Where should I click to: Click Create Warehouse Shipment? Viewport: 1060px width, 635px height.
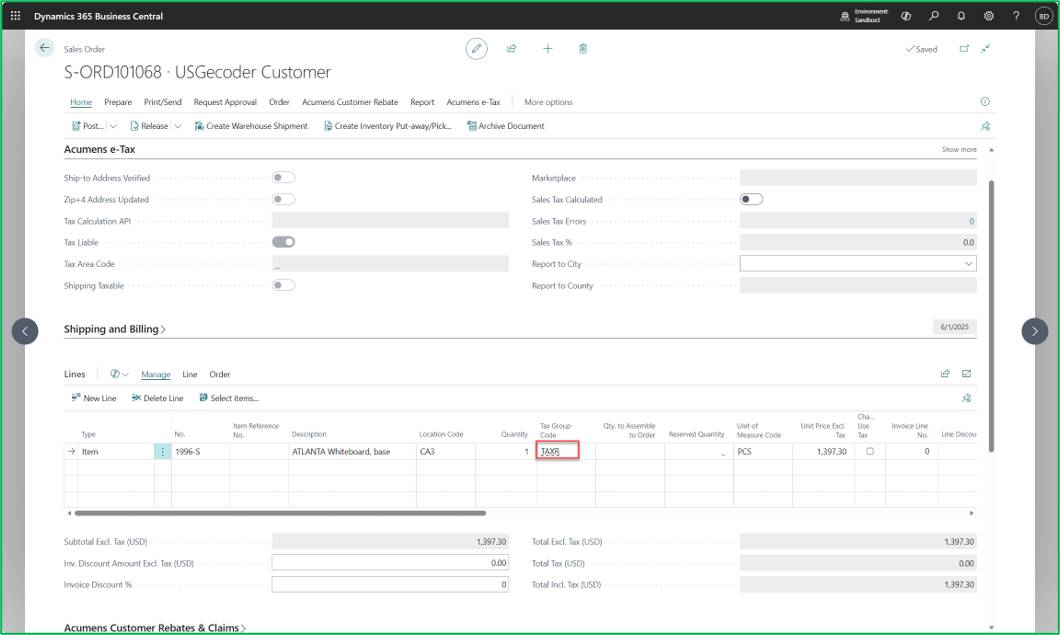tap(251, 126)
